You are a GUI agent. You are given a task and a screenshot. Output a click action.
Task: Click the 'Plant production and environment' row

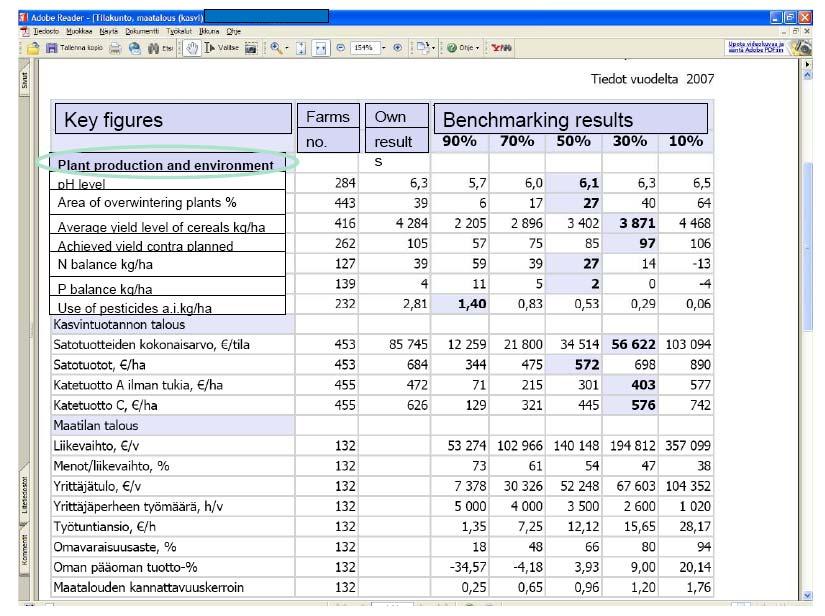(167, 163)
